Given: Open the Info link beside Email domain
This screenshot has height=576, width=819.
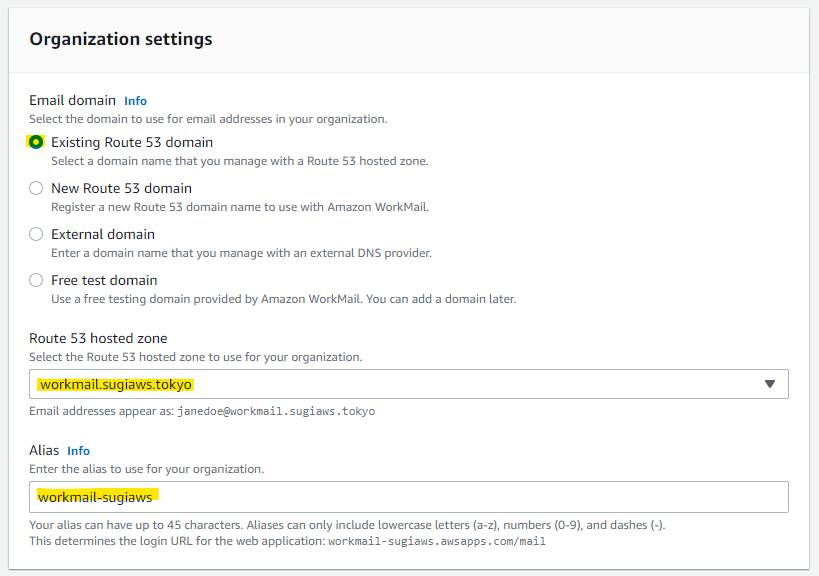Looking at the screenshot, I should click(135, 101).
